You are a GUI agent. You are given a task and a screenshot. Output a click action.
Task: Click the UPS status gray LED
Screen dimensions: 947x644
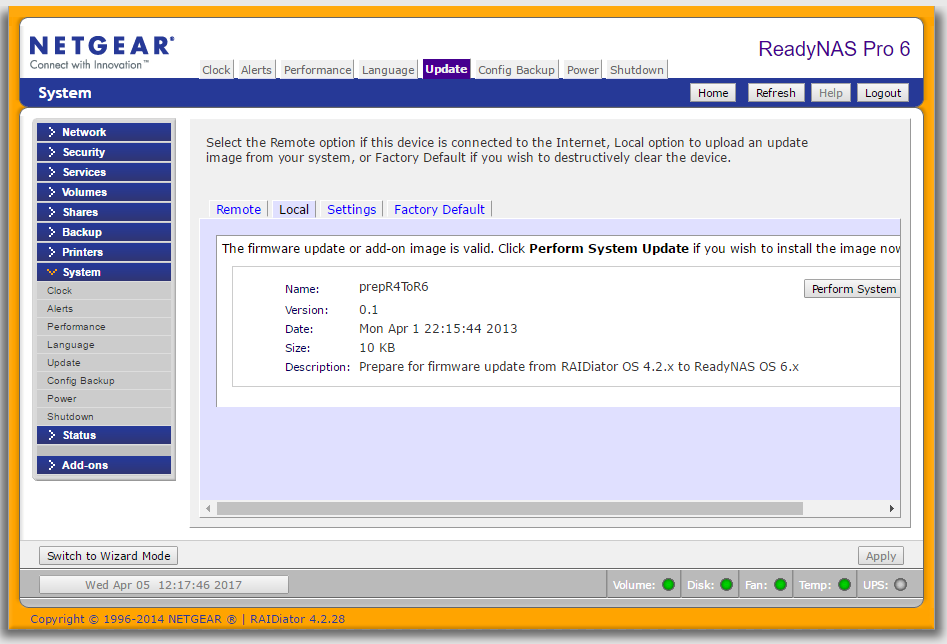900,585
